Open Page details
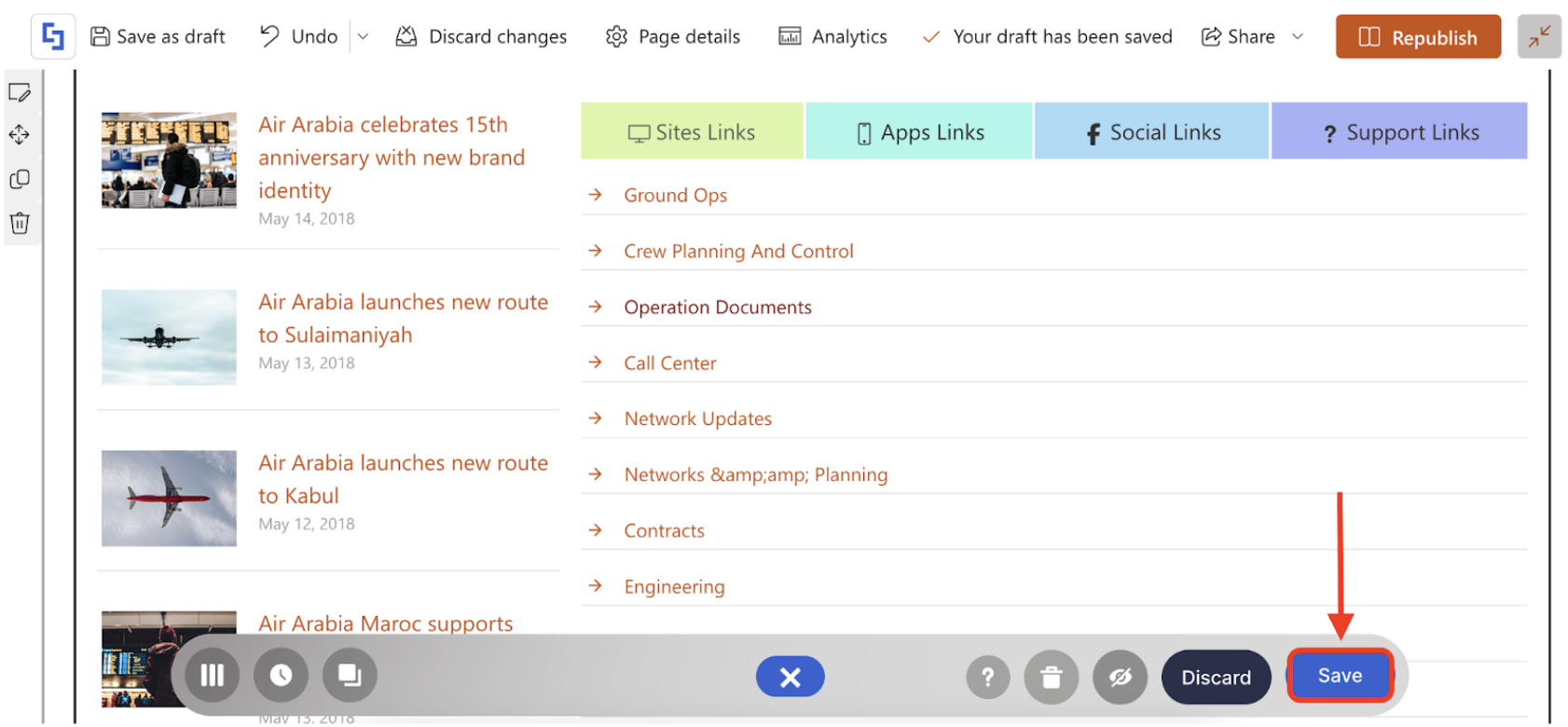Viewport: 1568px width, 727px height. [x=673, y=36]
